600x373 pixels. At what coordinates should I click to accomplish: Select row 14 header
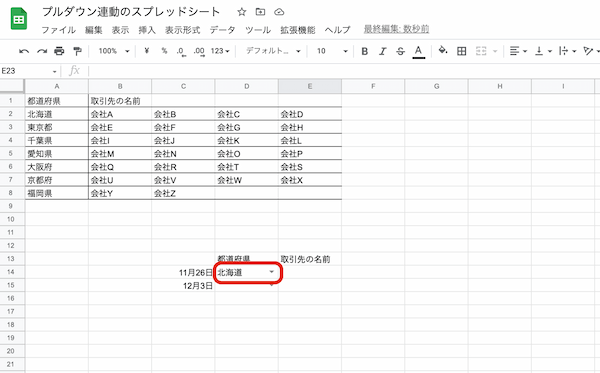pyautogui.click(x=11, y=272)
